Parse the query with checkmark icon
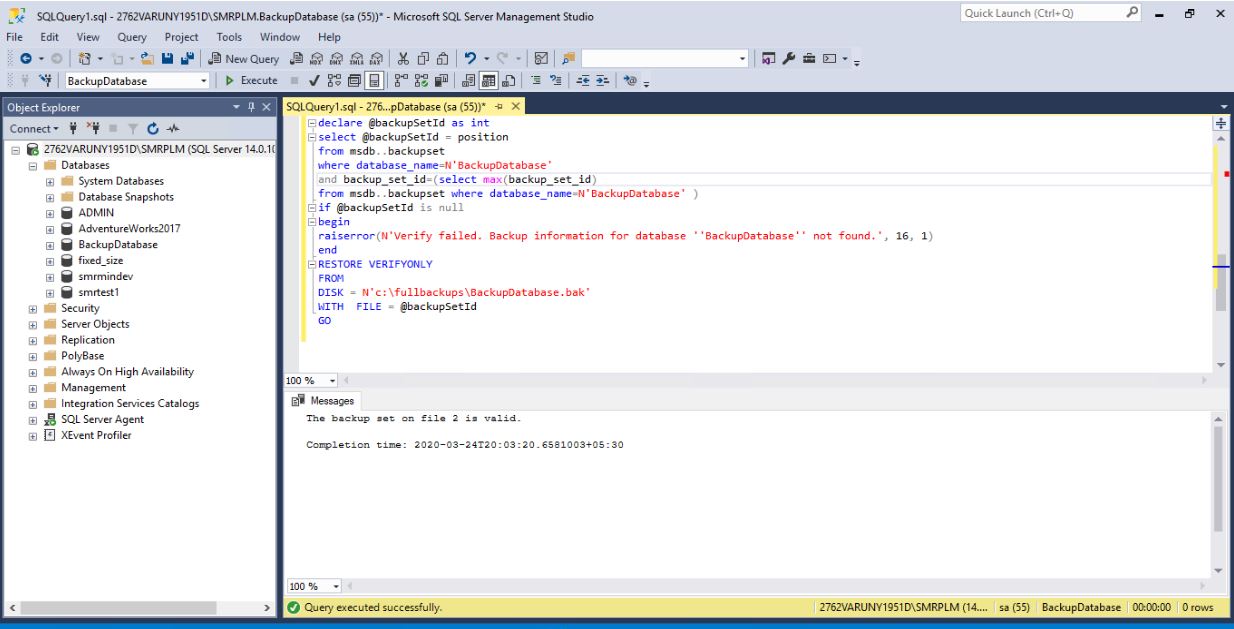Viewport: 1234px width, 629px height. 314,81
